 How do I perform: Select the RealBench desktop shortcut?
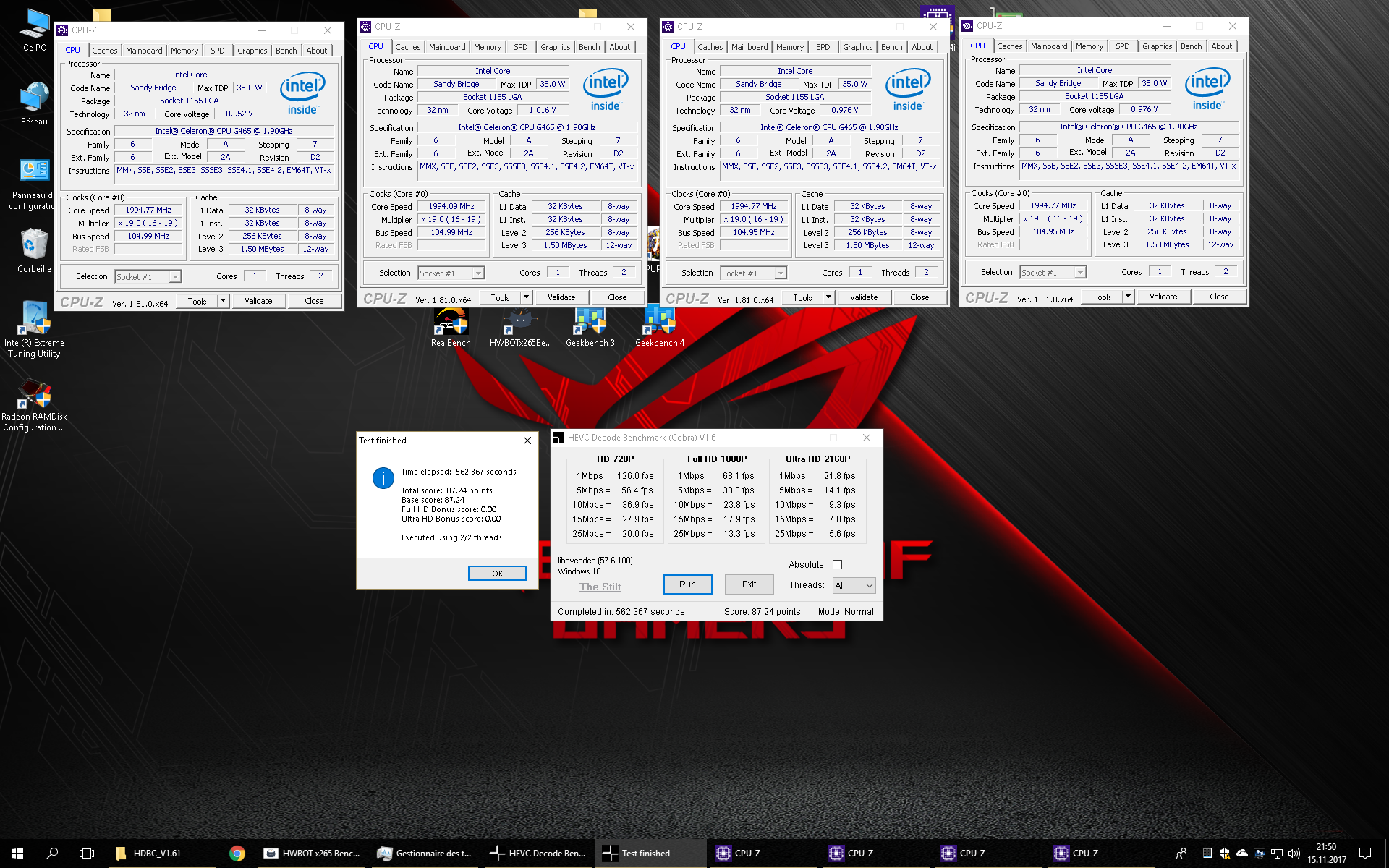451,328
